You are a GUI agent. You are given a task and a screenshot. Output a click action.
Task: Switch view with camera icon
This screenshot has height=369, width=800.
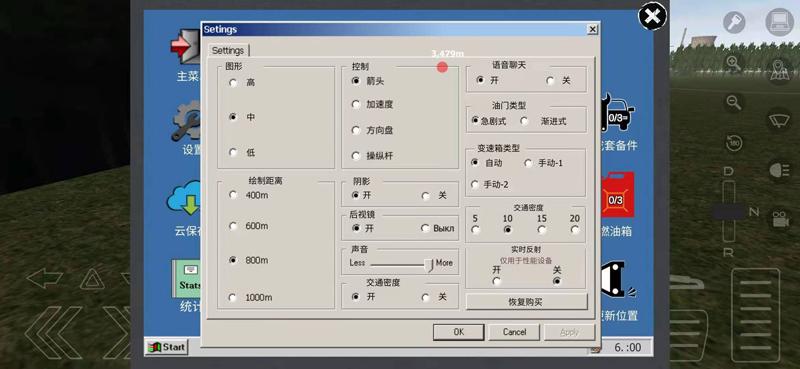[x=779, y=219]
